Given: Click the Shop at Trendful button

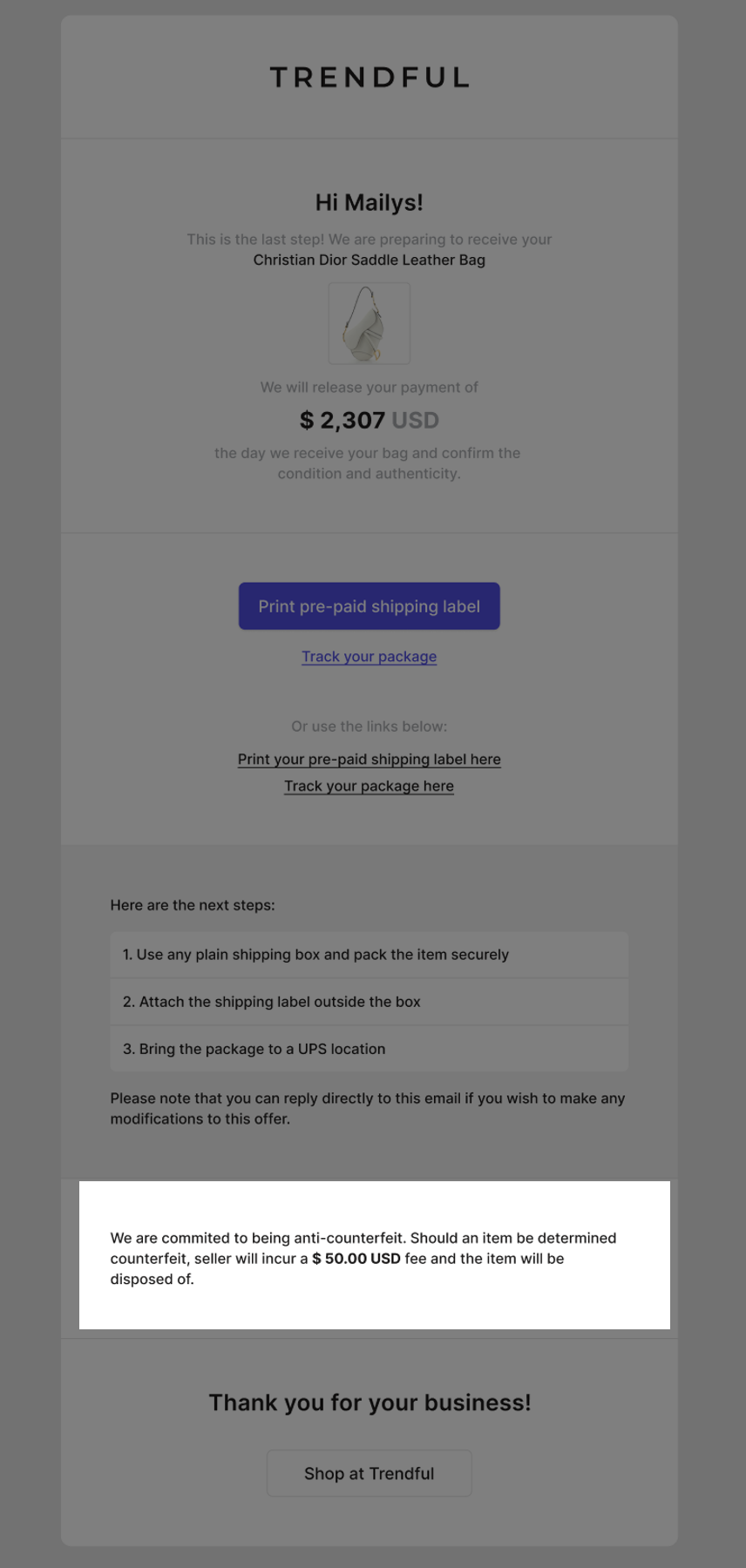Looking at the screenshot, I should point(370,1474).
